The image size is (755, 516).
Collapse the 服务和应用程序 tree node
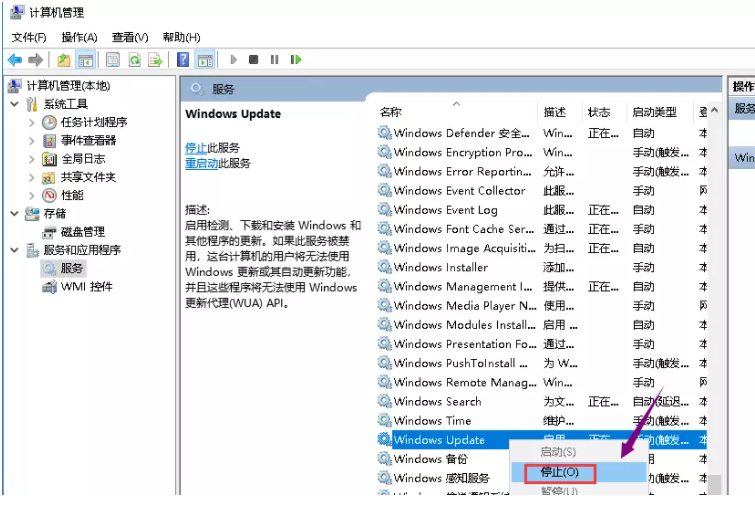point(14,250)
